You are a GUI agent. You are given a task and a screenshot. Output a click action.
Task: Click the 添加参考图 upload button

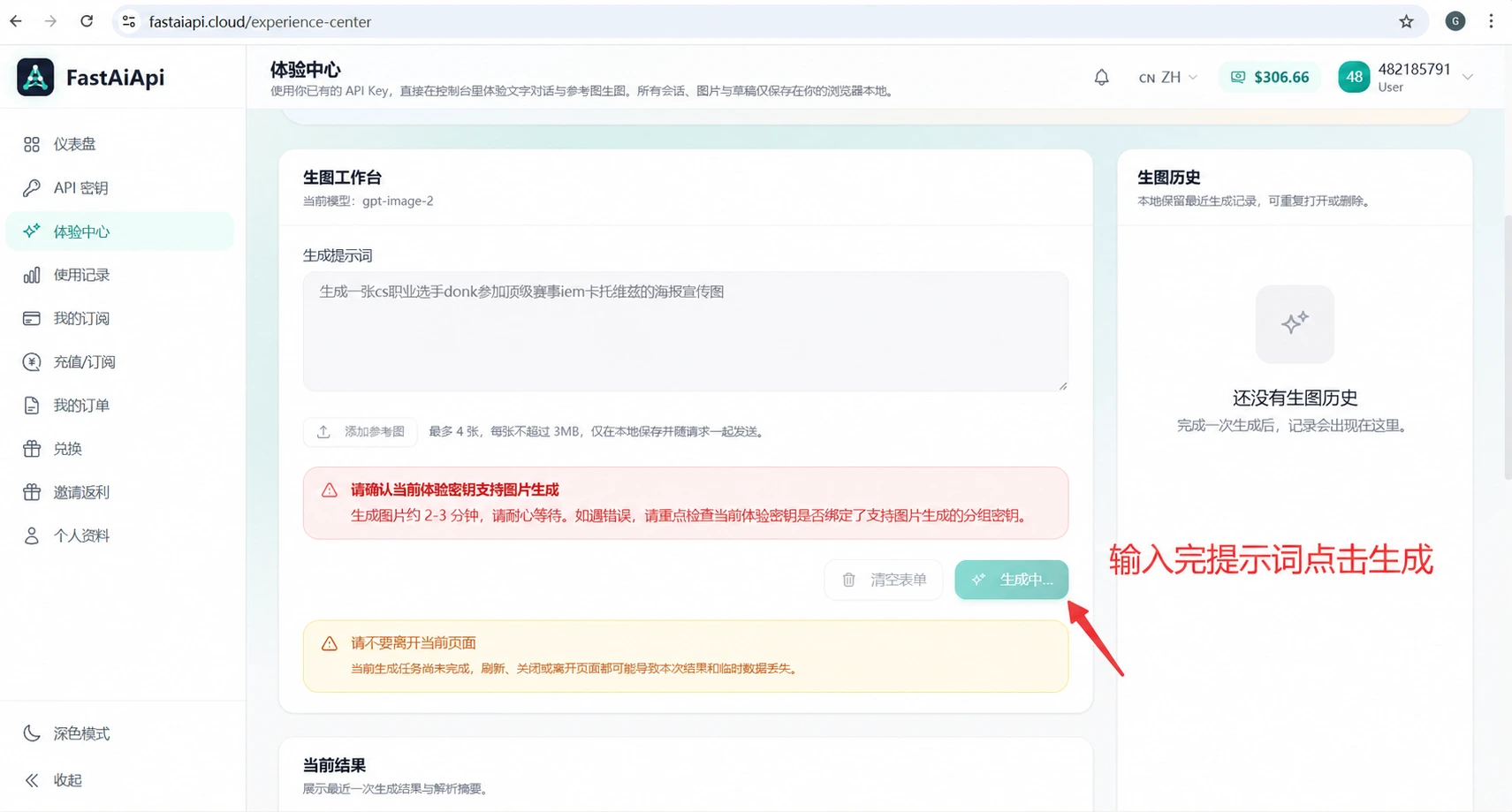tap(361, 431)
